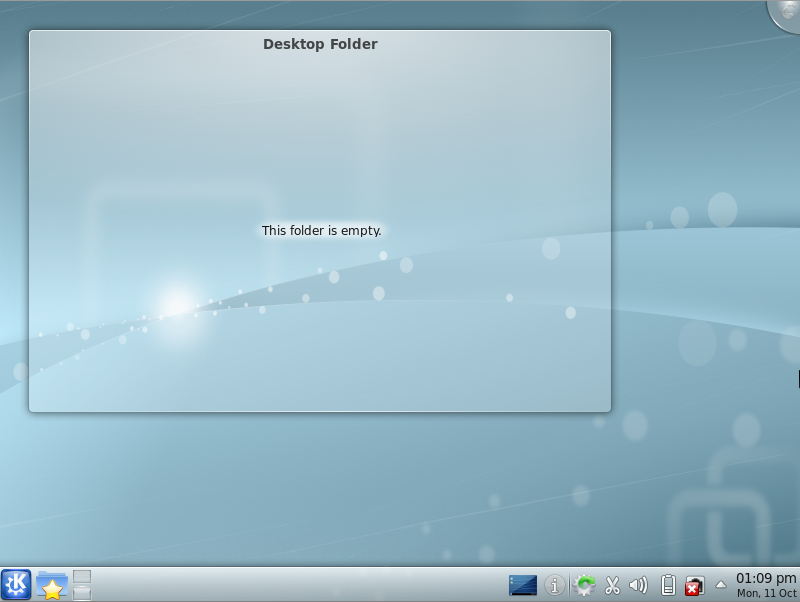Open the battery monitor icon
Image resolution: width=800 pixels, height=602 pixels.
coord(668,585)
